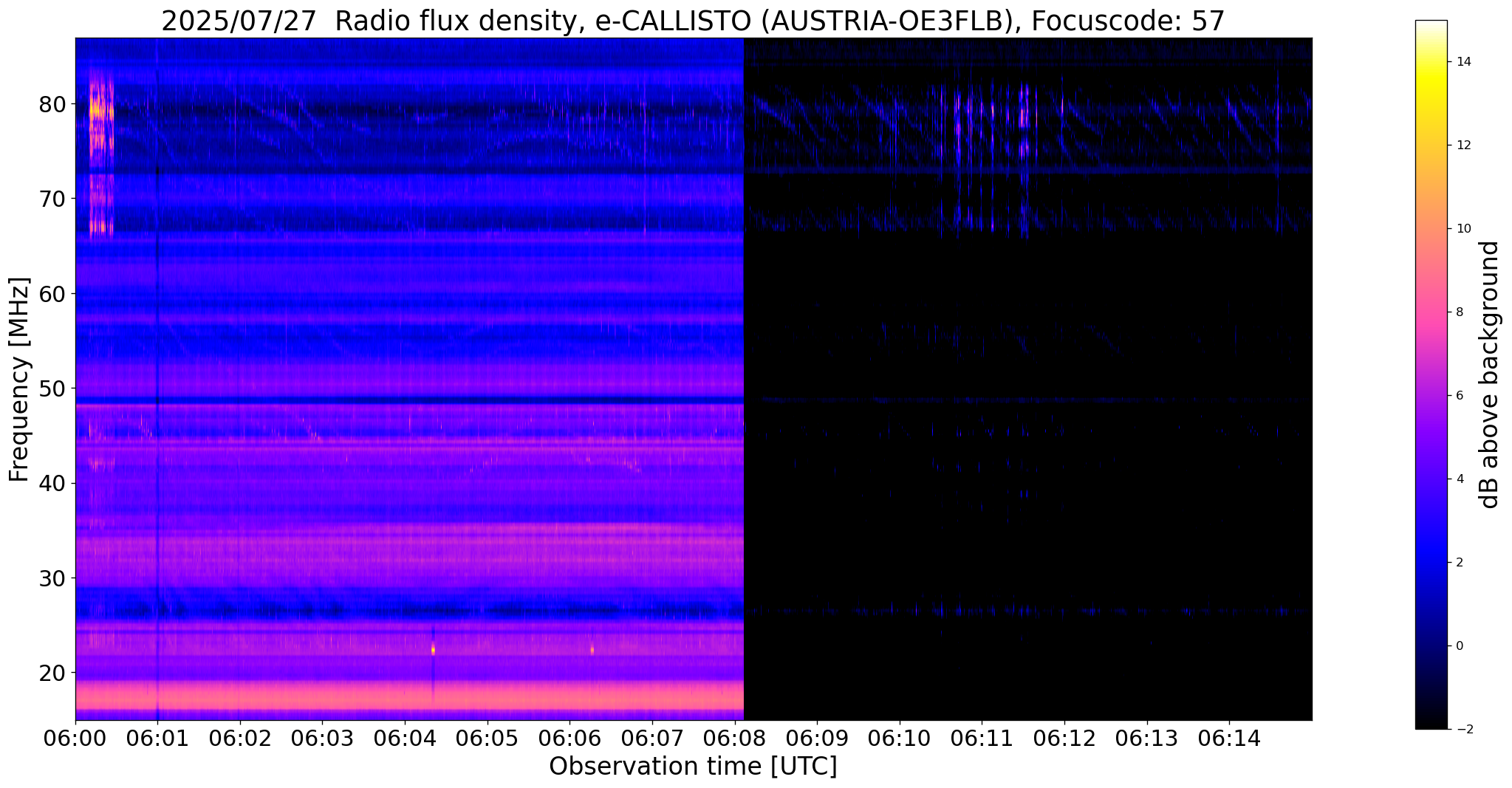The image size is (1512, 788).
Task: Click the 06:13 time tick label
Action: coord(1147,738)
